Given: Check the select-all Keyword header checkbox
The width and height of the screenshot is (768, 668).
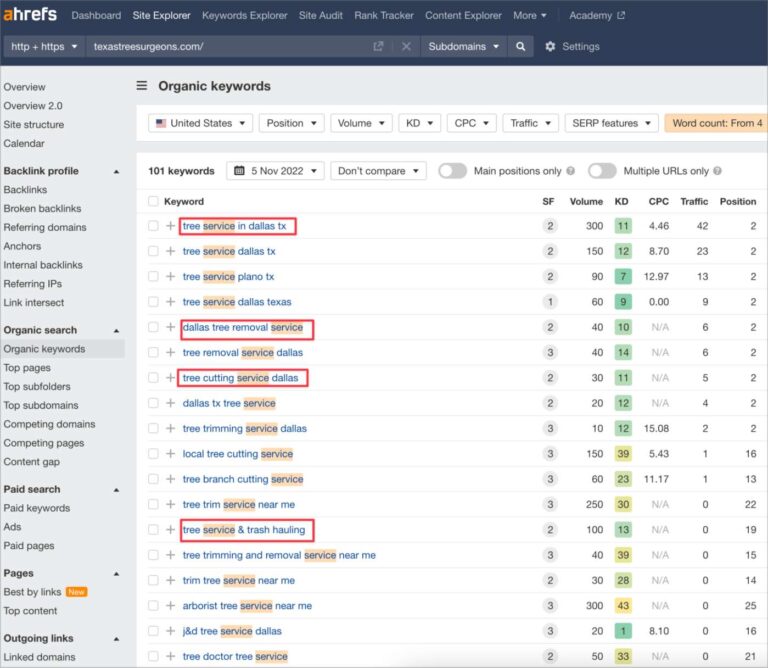Looking at the screenshot, I should click(153, 201).
